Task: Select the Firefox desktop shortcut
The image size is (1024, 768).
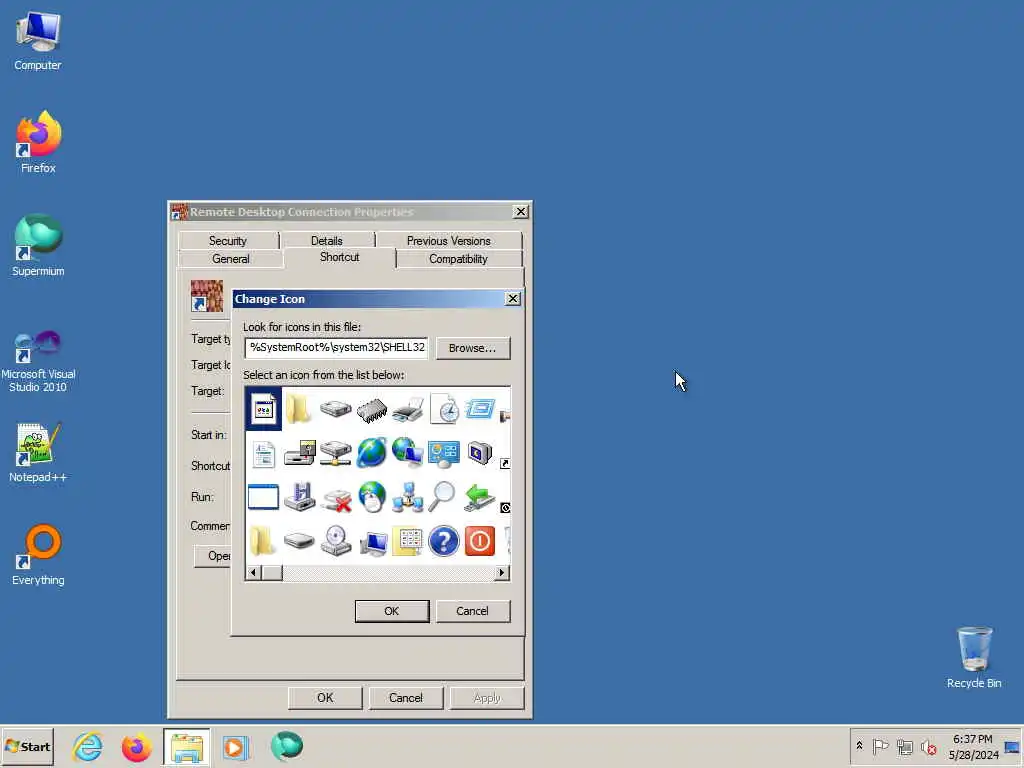Action: 38,142
